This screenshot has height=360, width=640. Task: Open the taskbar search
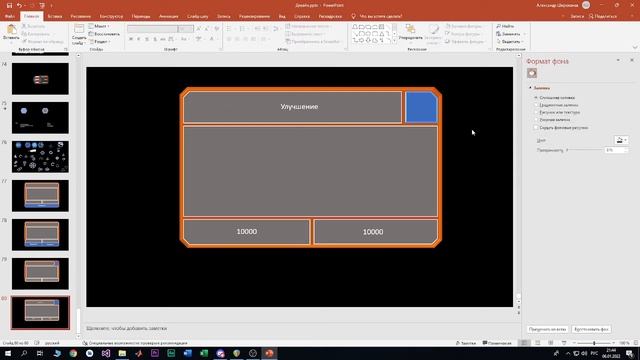[x=24, y=353]
